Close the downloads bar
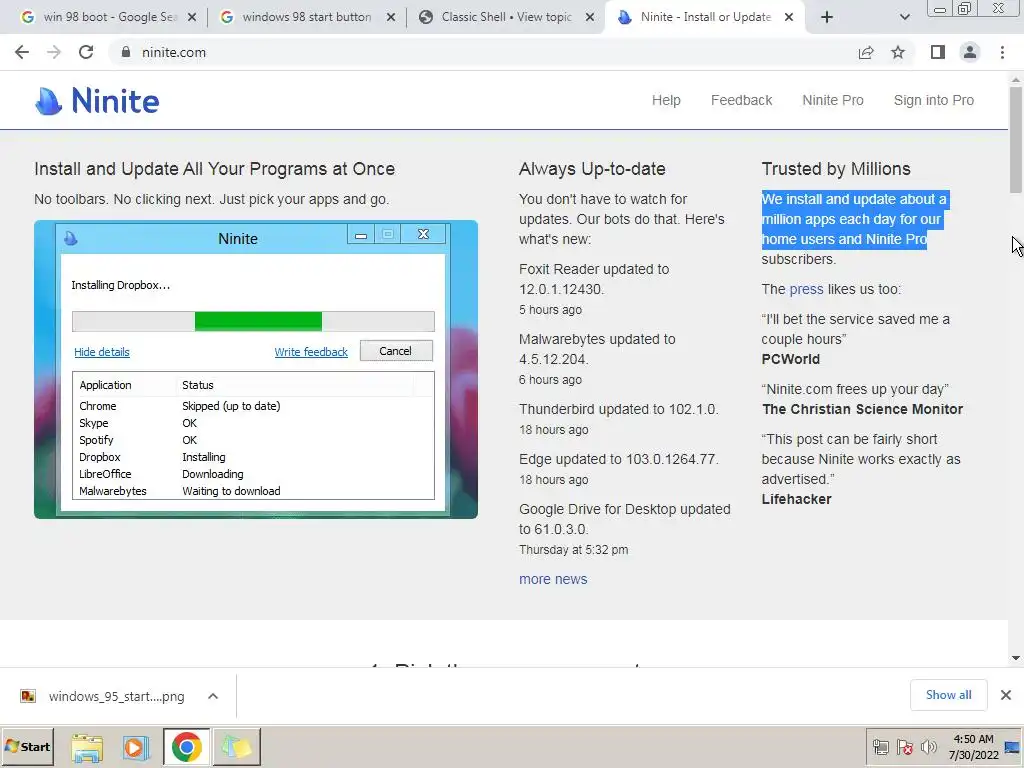Screen dimensions: 1024x768 (x=1006, y=695)
